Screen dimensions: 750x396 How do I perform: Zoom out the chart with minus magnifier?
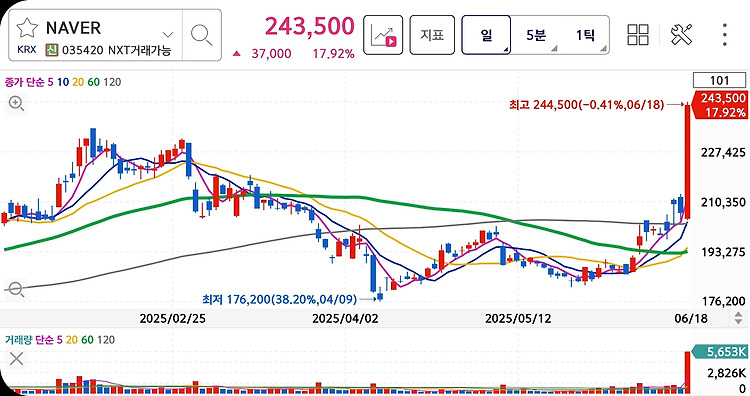coord(16,289)
